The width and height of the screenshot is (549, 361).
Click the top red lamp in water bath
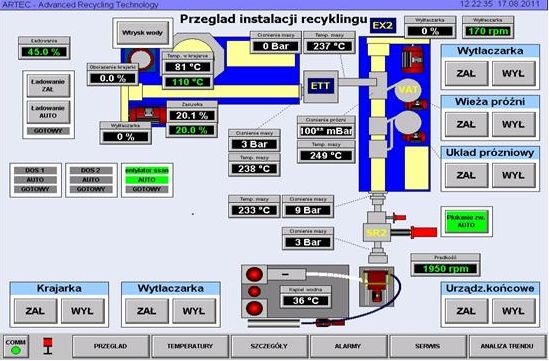255,274
